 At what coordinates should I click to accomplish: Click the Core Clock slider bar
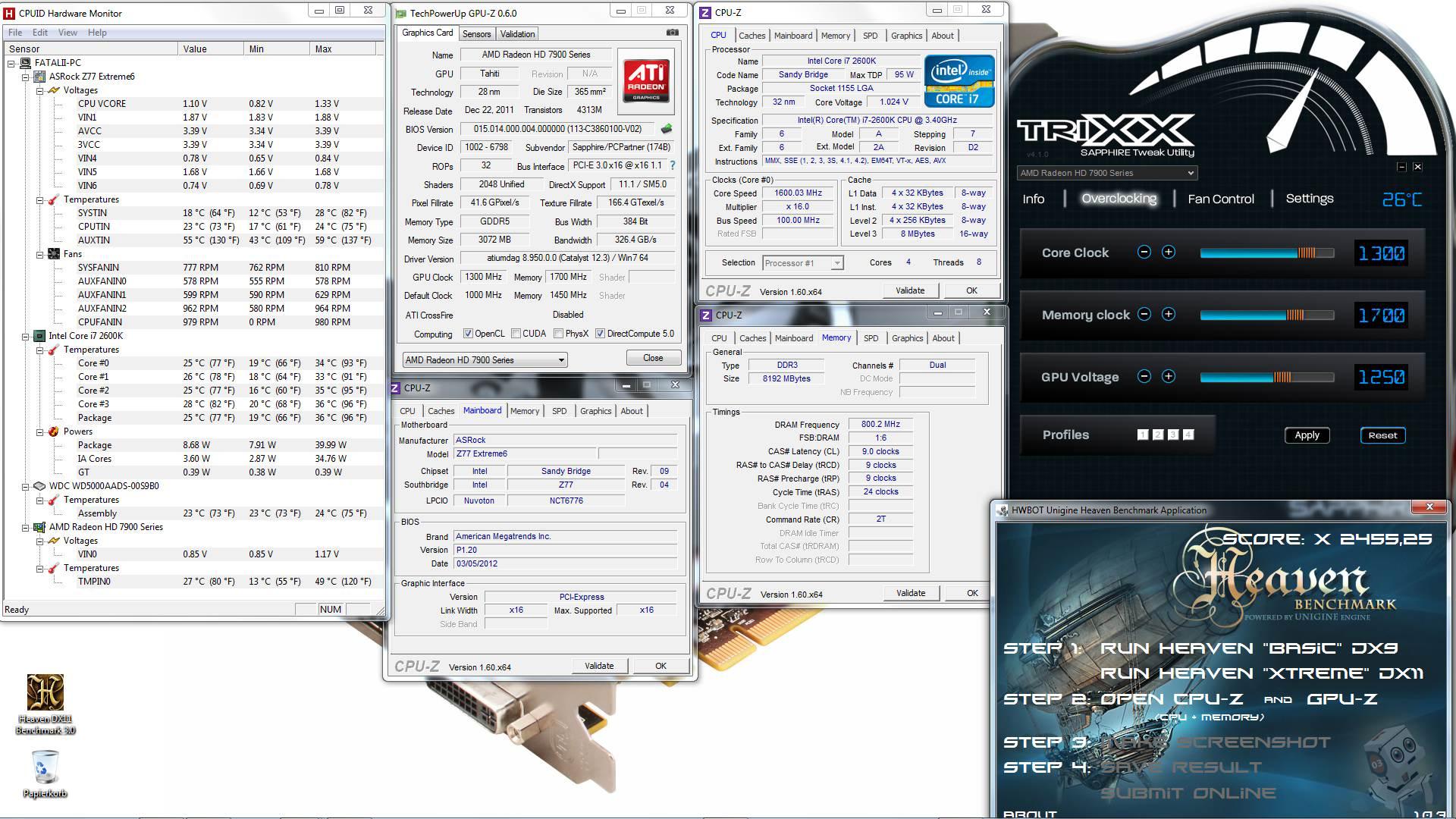1266,253
